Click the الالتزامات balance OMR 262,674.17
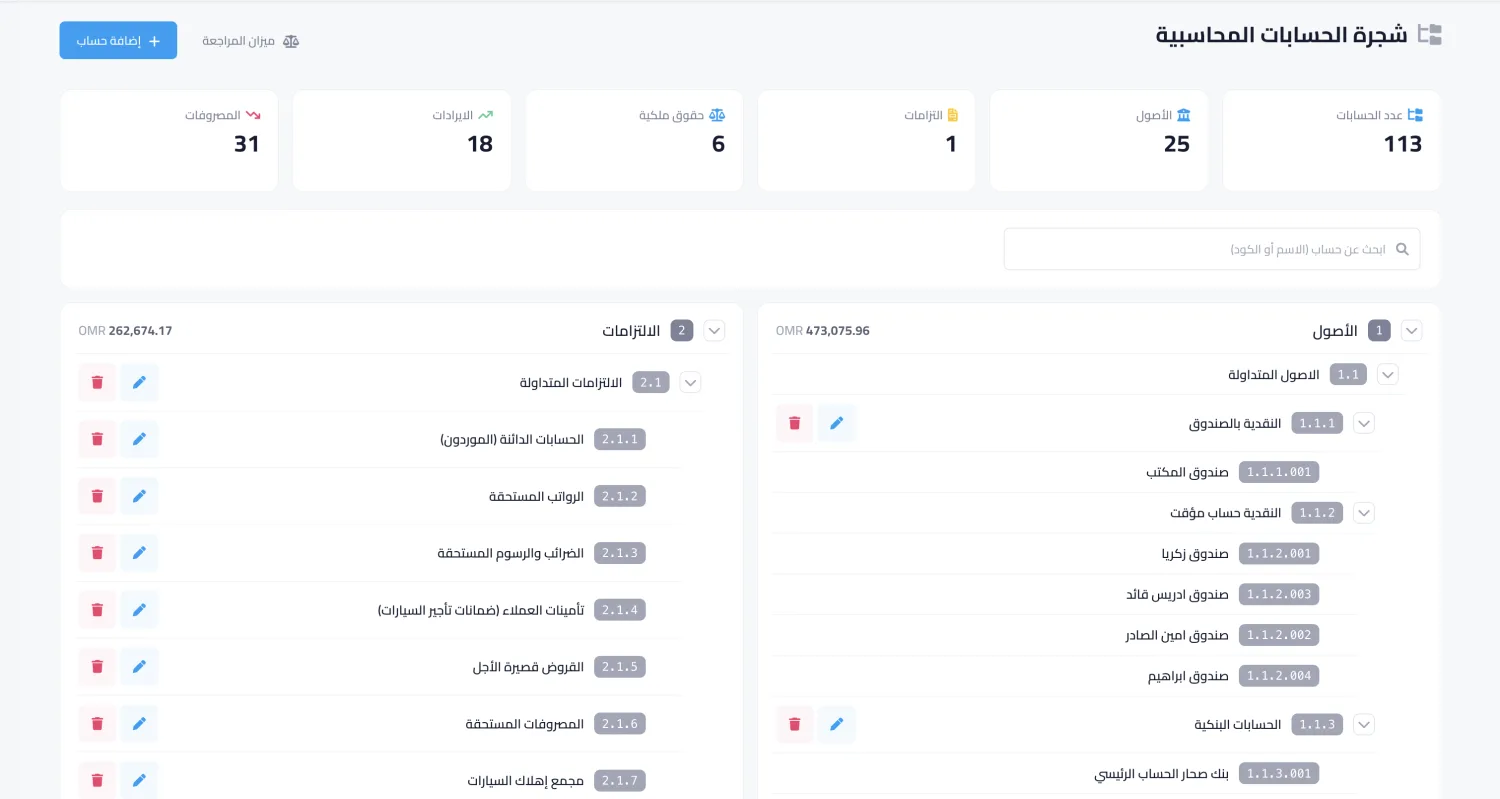The height and width of the screenshot is (799, 1500). [125, 330]
